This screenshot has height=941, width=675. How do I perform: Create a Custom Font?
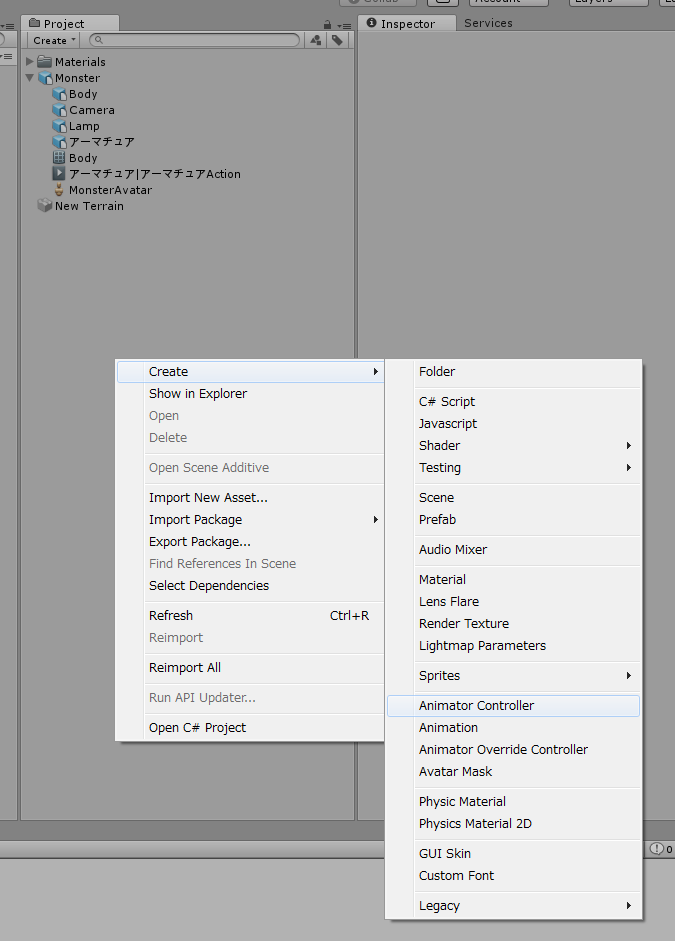pyautogui.click(x=514, y=876)
